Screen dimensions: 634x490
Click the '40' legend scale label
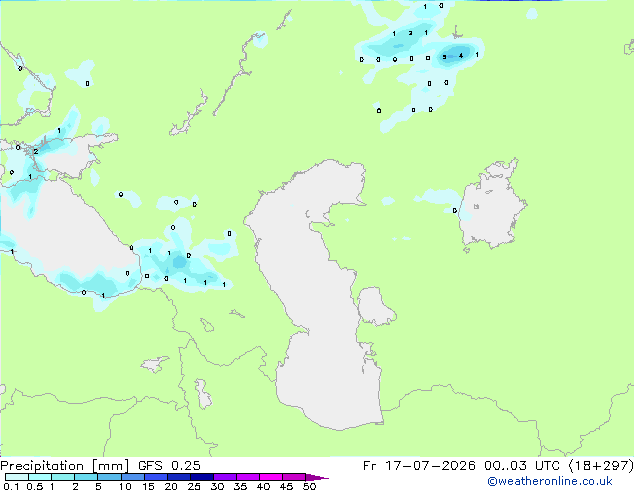[x=263, y=486]
